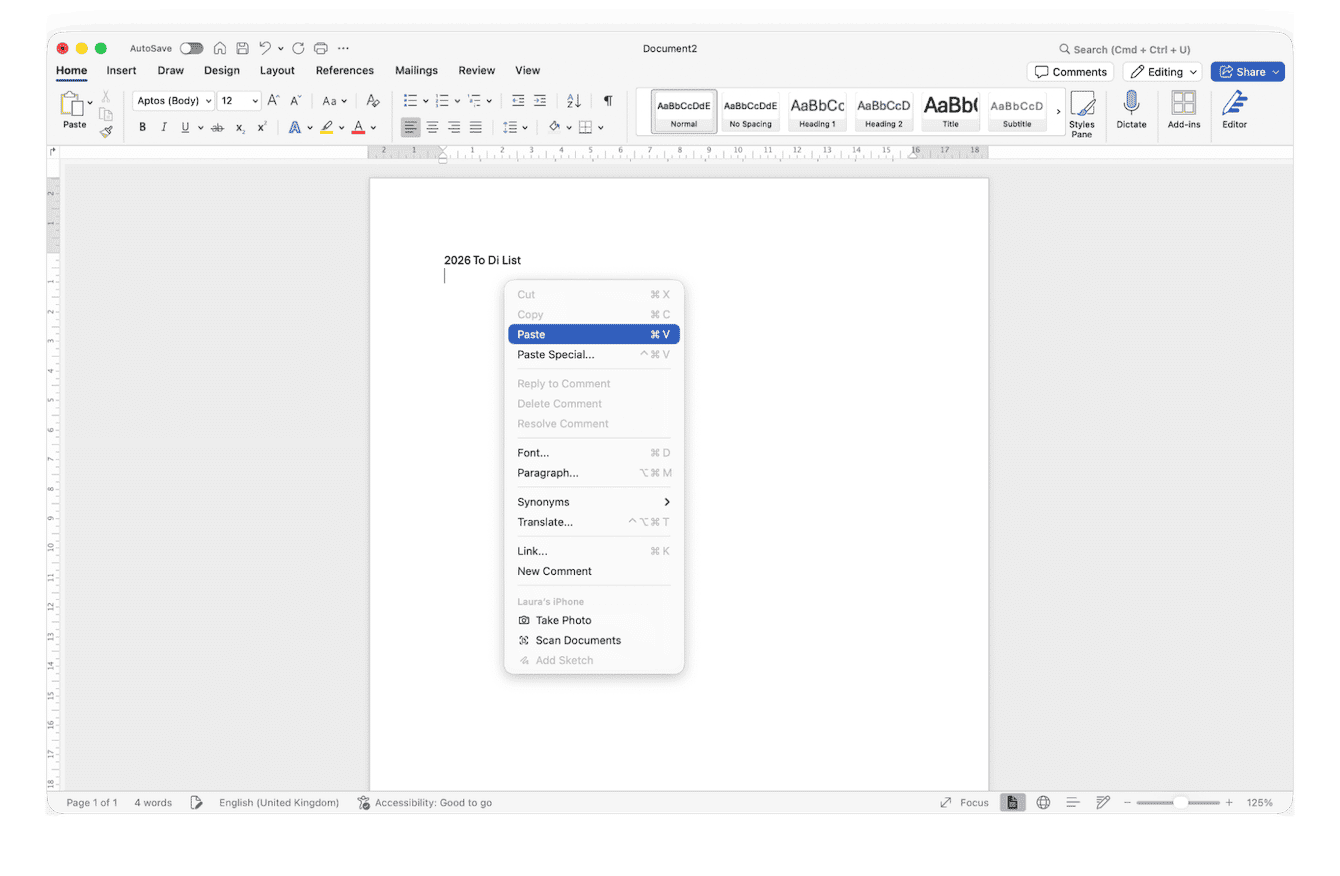Screen dimensions: 1340x876
Task: Activate the Dictate tool
Action: point(1131,110)
